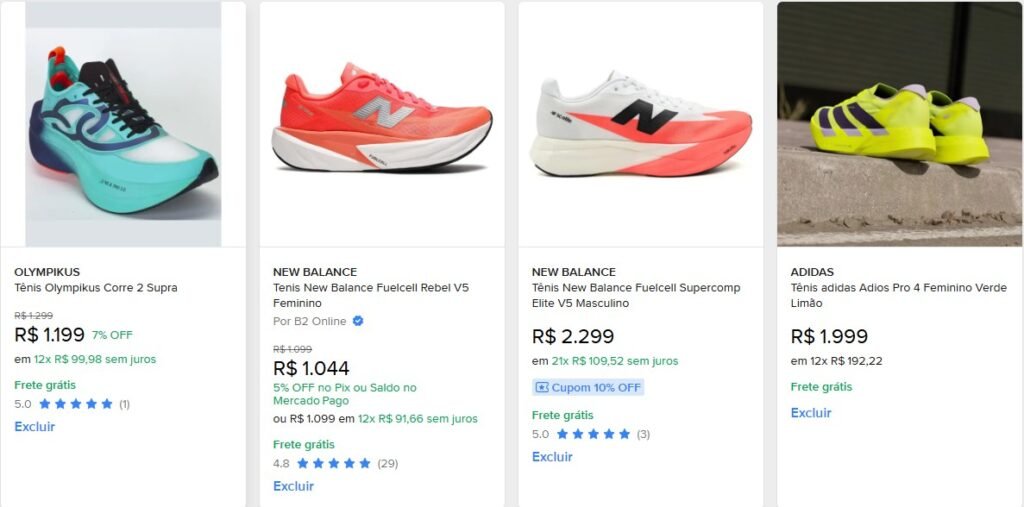Click the R$ 2.299 price
The height and width of the screenshot is (507, 1024).
point(573,337)
